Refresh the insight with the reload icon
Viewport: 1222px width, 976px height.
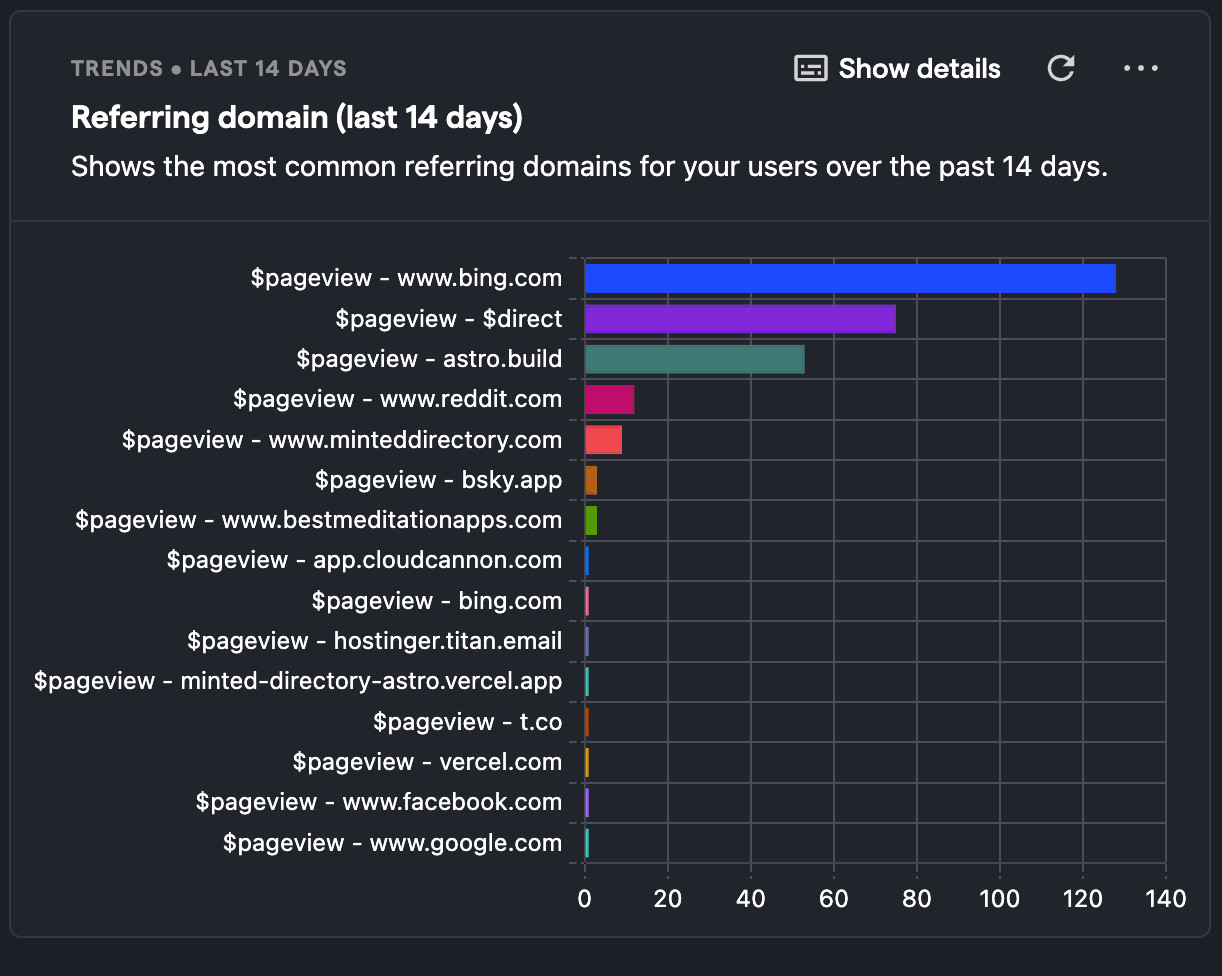point(1061,68)
